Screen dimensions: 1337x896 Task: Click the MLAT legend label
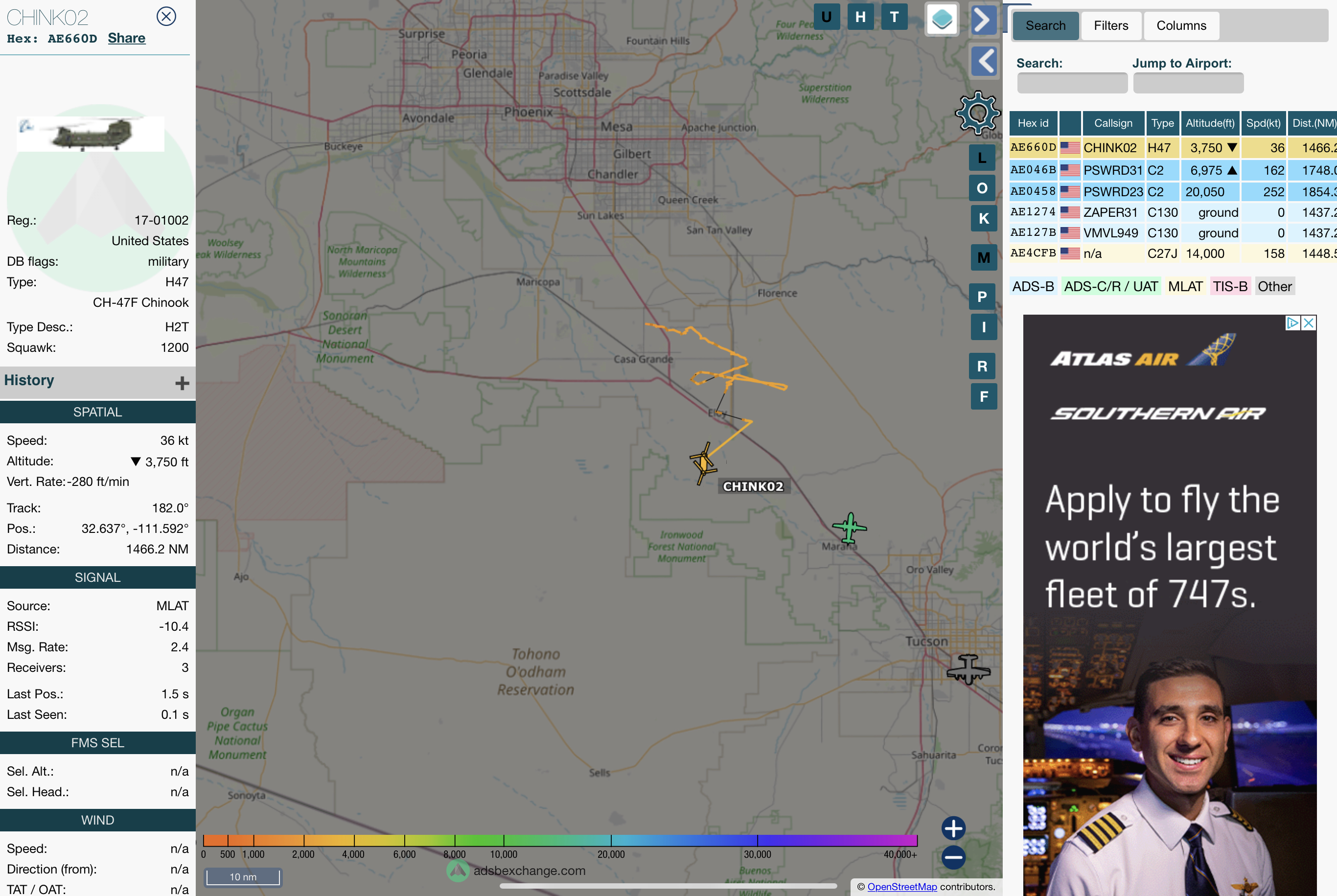click(1185, 286)
